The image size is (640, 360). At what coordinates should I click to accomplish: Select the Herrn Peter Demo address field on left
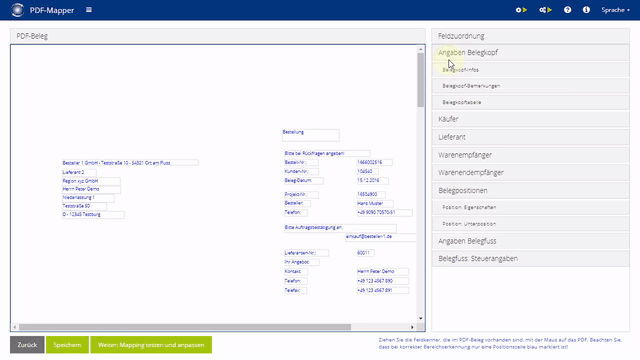(x=91, y=189)
